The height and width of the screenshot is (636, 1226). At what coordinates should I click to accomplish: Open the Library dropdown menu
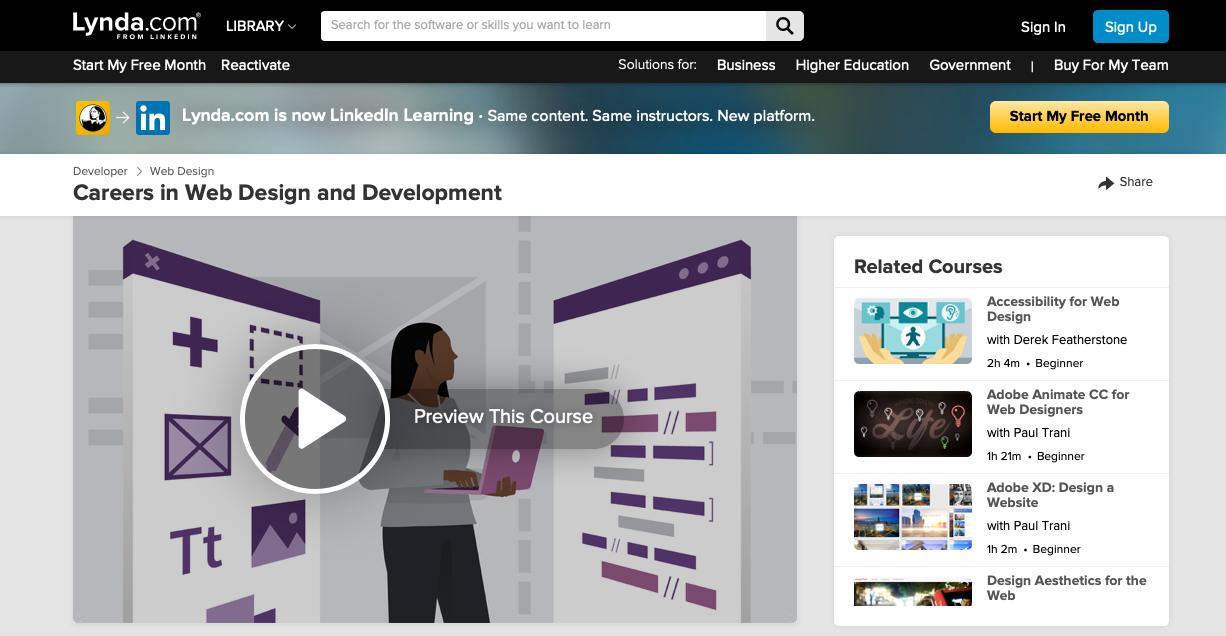click(x=261, y=26)
